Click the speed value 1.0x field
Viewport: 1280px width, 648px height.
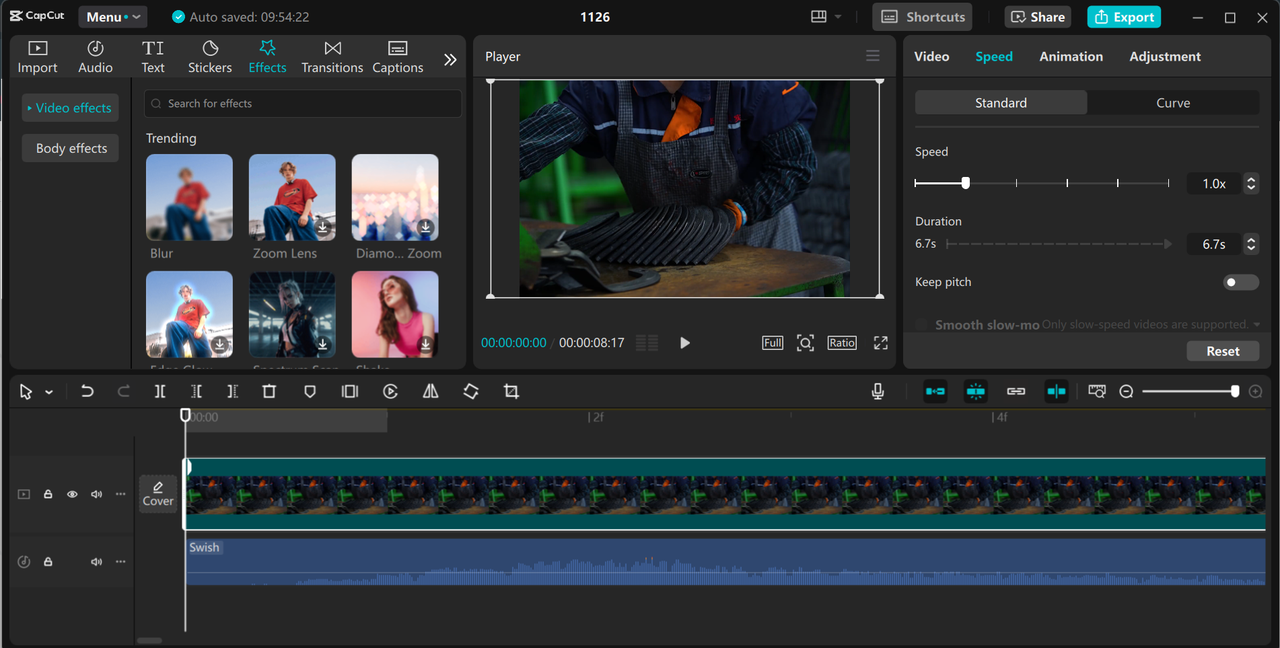pyautogui.click(x=1214, y=184)
